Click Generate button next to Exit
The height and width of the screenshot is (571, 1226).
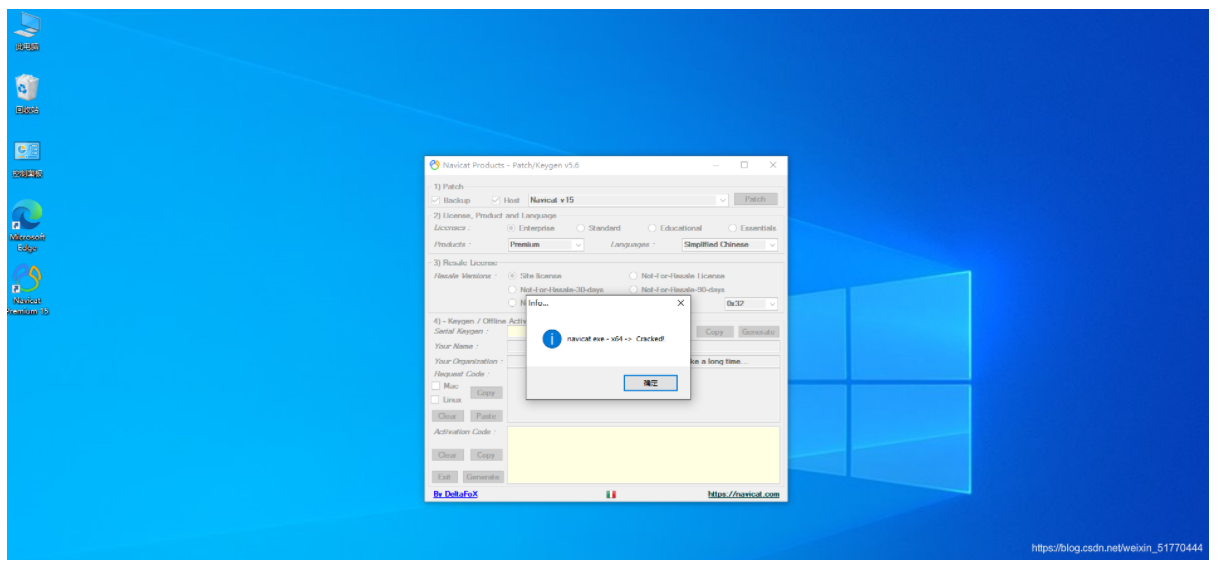[x=482, y=477]
